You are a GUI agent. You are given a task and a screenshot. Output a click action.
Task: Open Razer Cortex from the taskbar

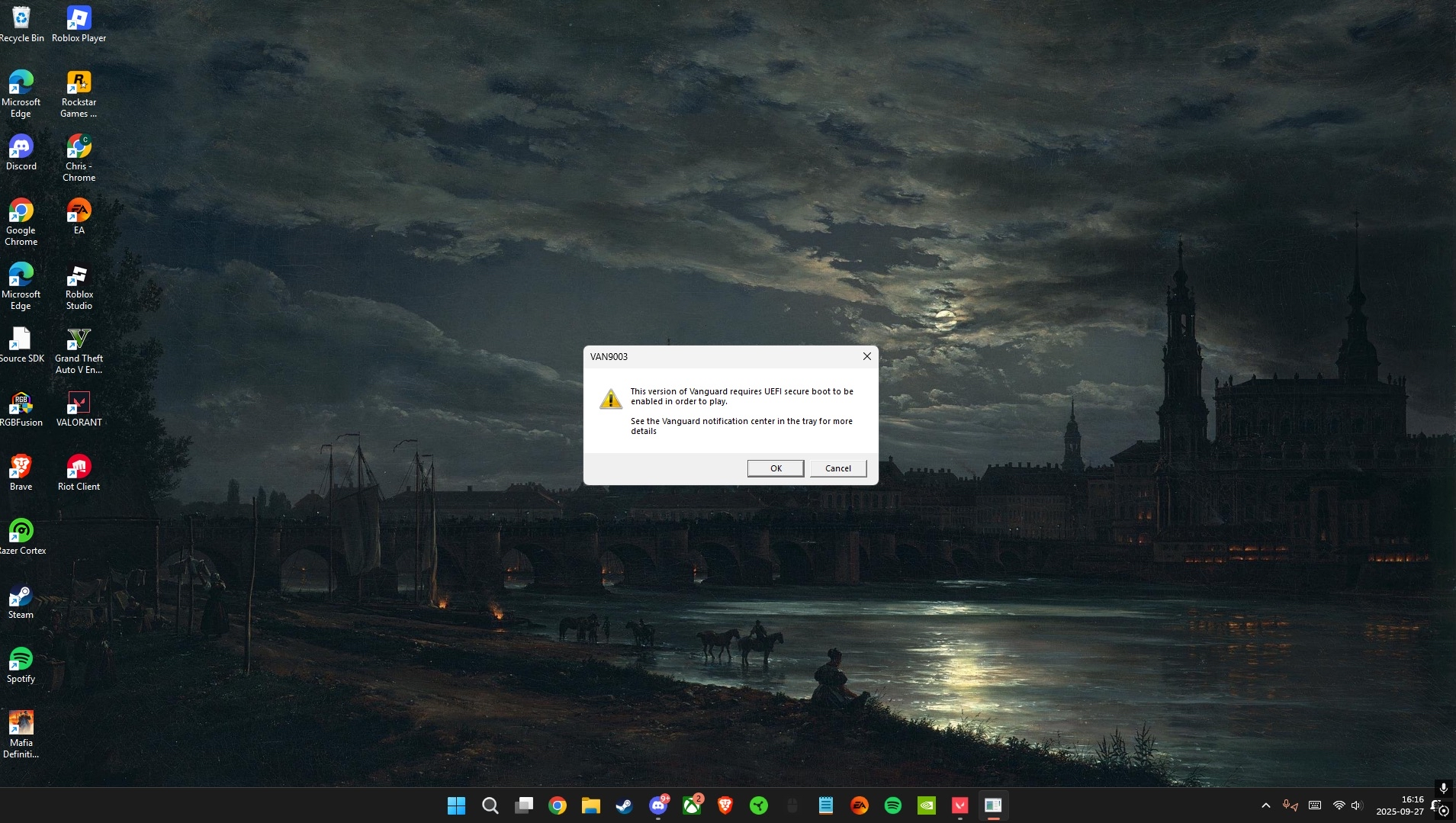759,805
